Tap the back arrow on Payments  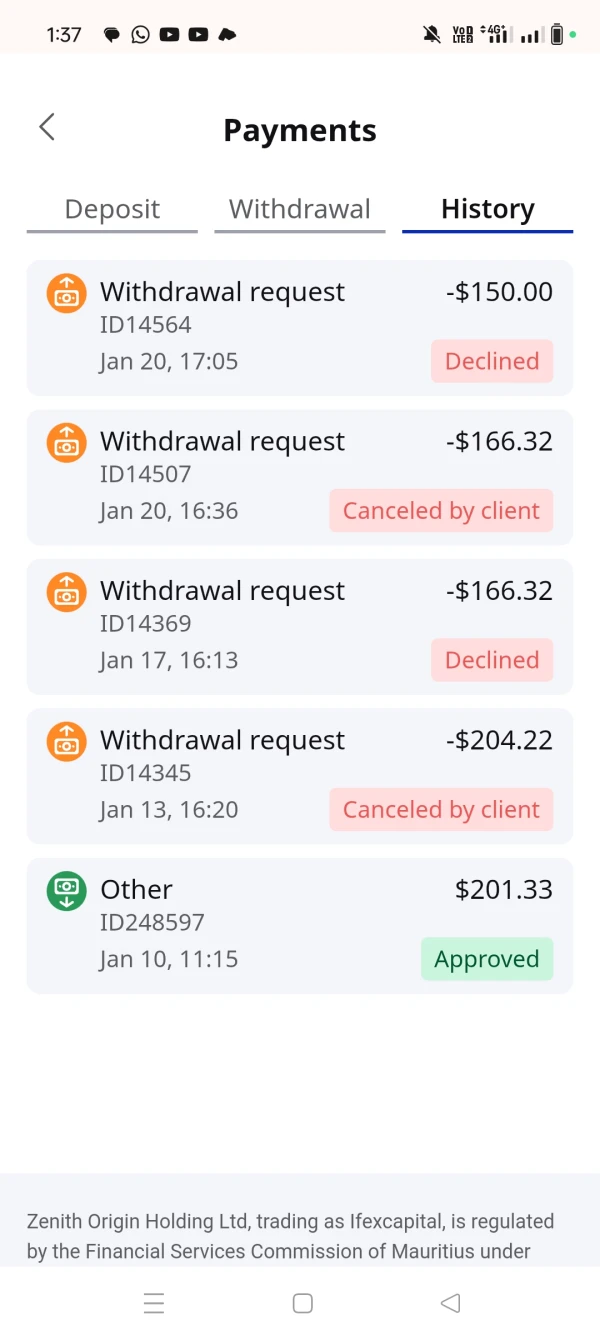coord(47,127)
